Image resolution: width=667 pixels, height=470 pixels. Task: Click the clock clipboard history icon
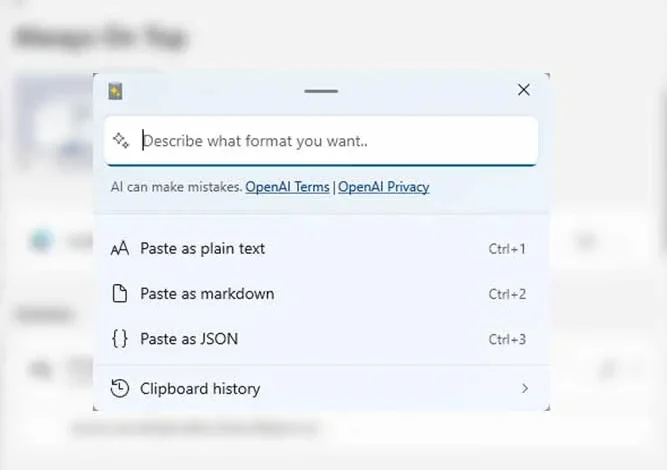(120, 388)
